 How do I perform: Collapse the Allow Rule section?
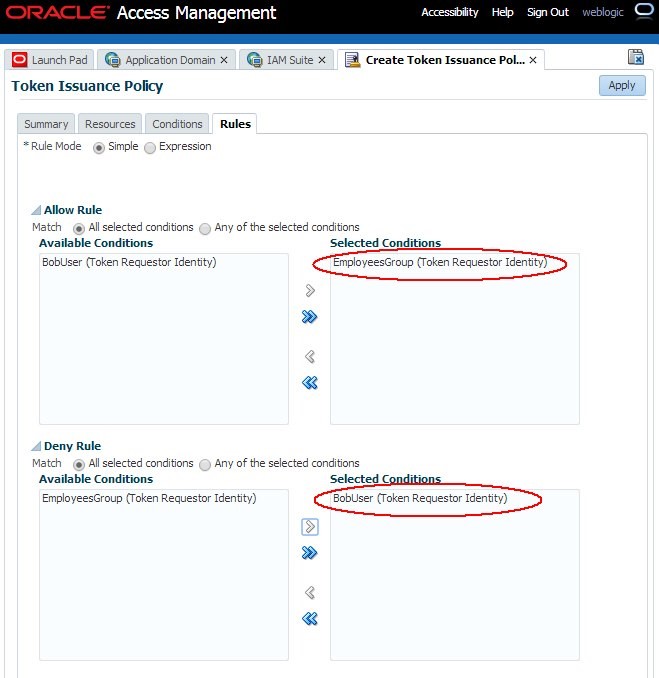pyautogui.click(x=36, y=210)
